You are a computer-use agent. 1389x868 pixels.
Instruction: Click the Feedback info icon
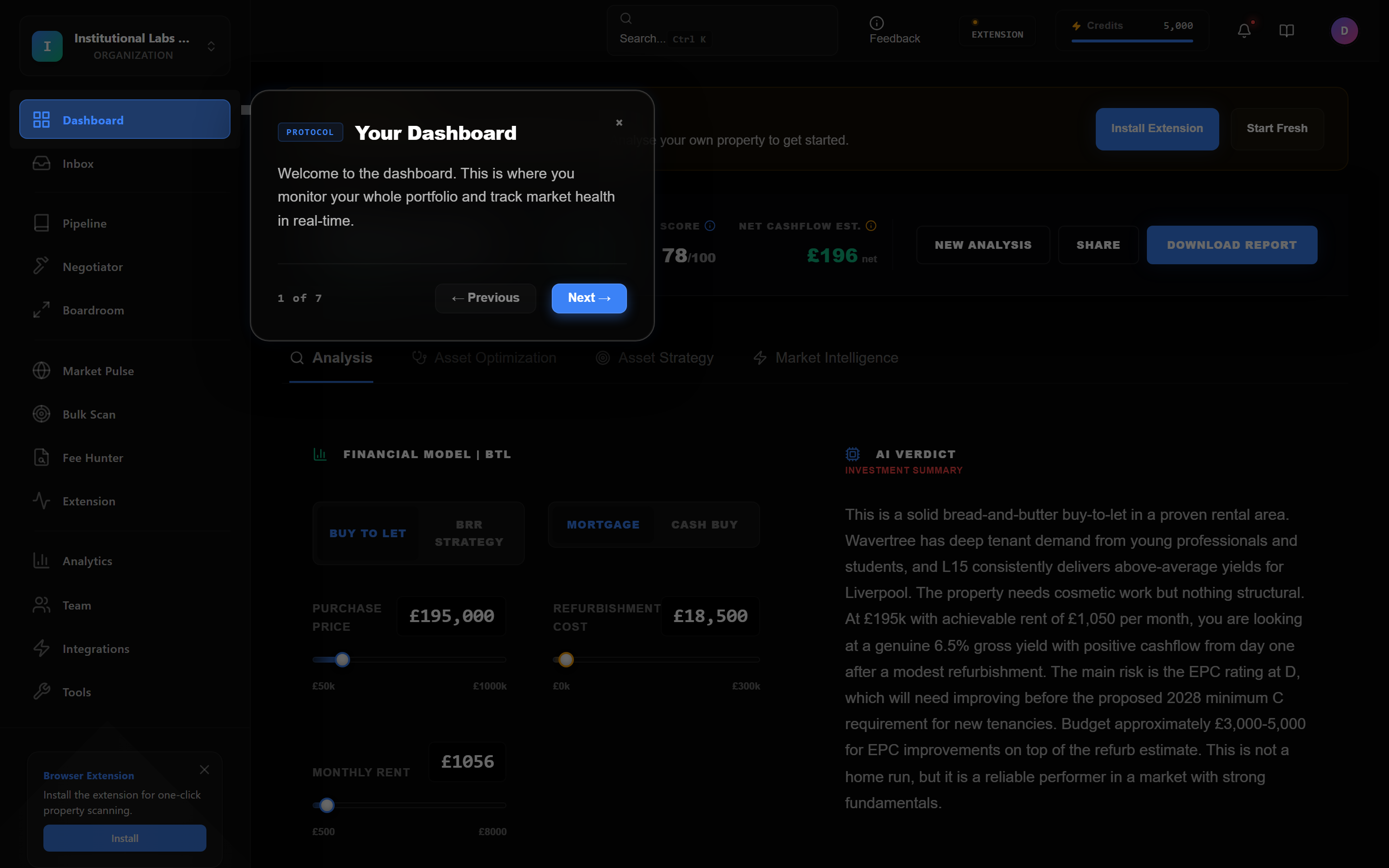pos(876,23)
